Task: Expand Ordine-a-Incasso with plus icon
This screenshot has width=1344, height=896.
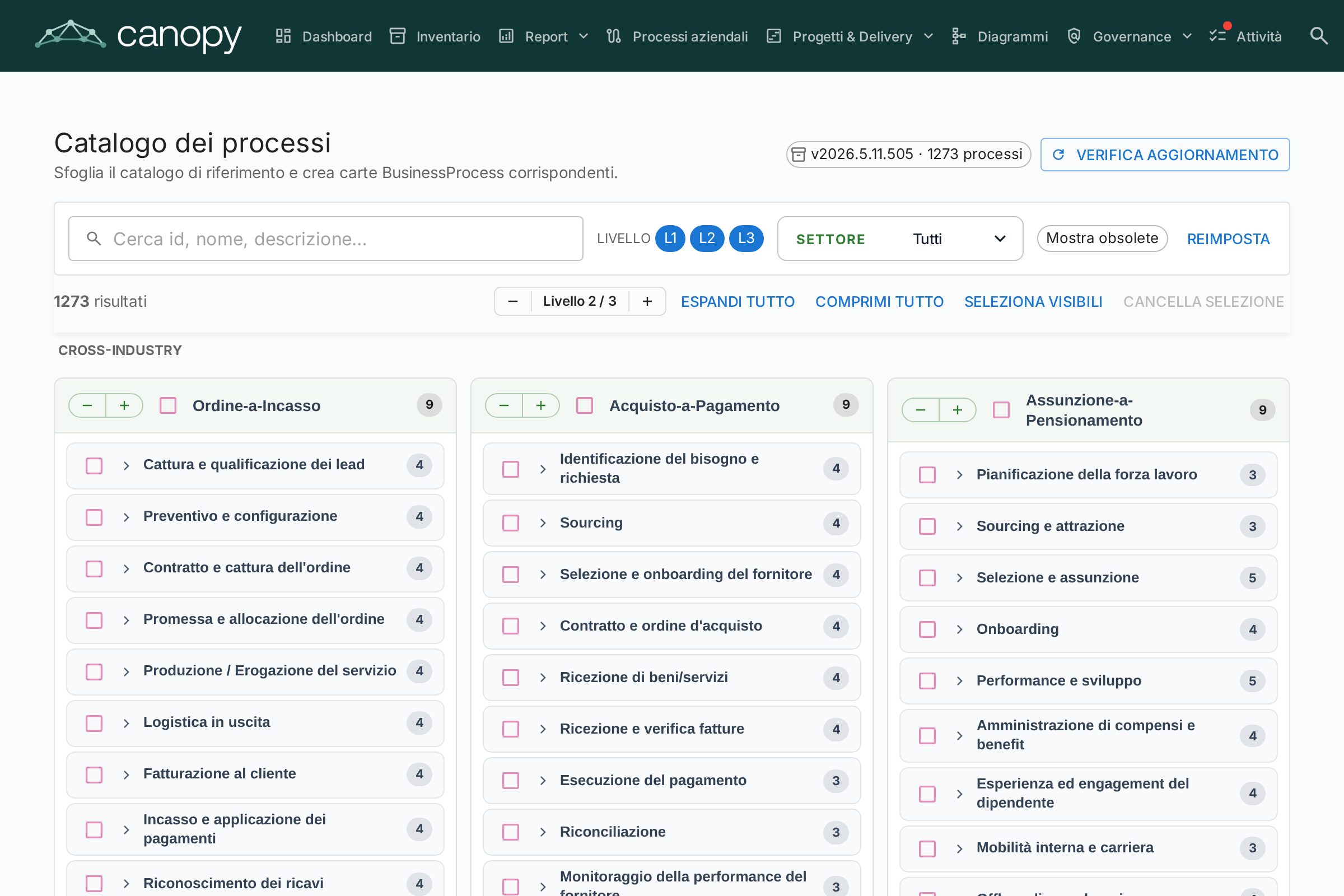Action: coord(124,405)
